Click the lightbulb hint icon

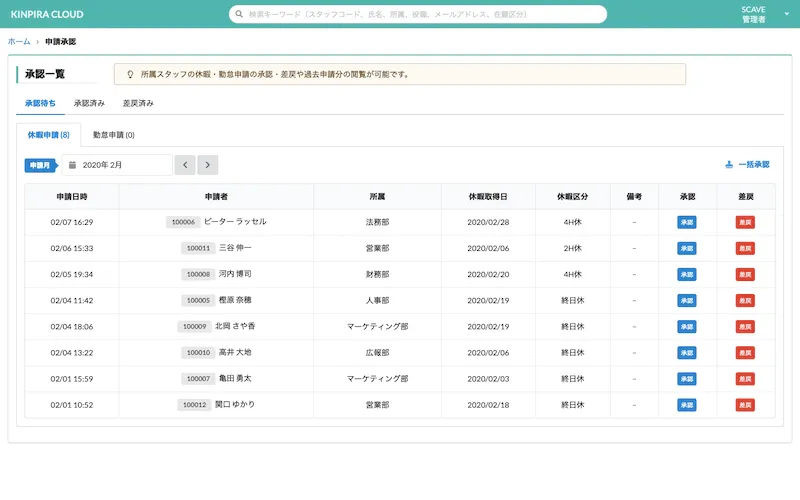pos(130,74)
